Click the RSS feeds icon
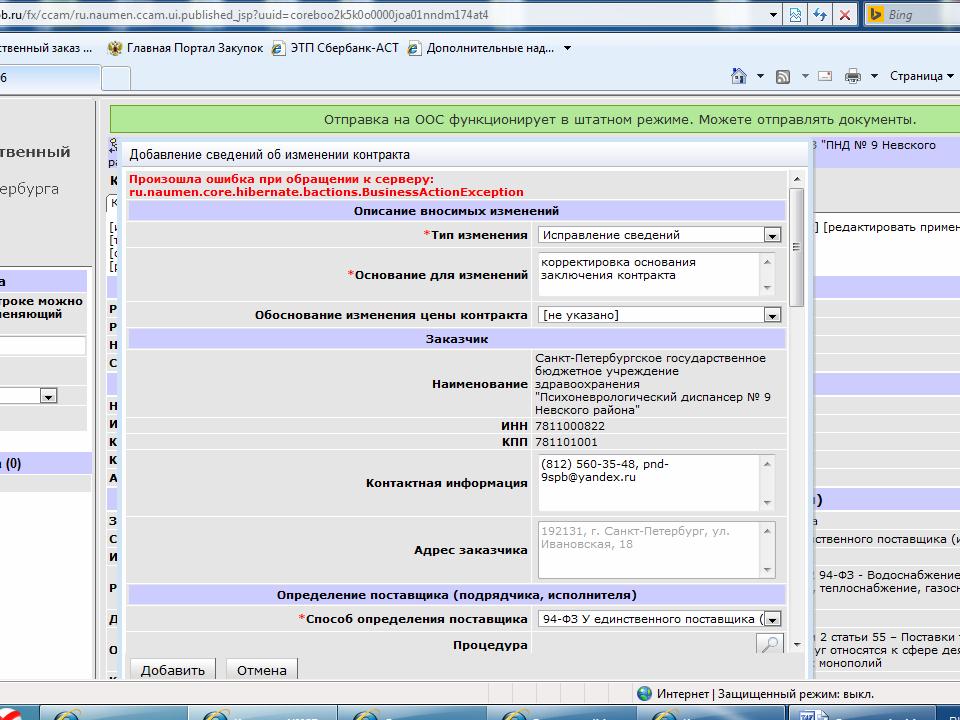 [x=783, y=76]
